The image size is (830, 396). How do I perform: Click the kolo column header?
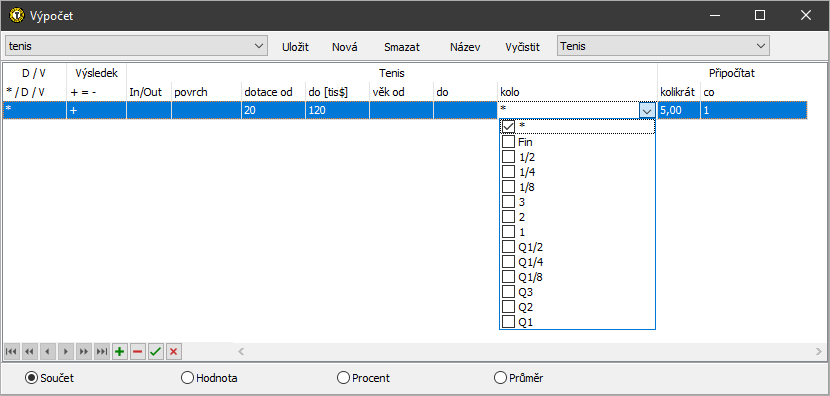[578, 92]
